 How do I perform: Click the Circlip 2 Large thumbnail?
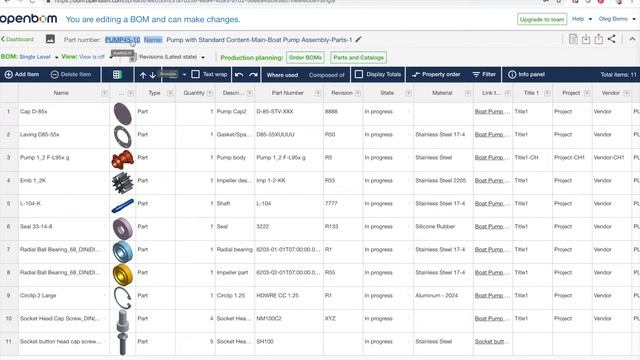click(122, 298)
